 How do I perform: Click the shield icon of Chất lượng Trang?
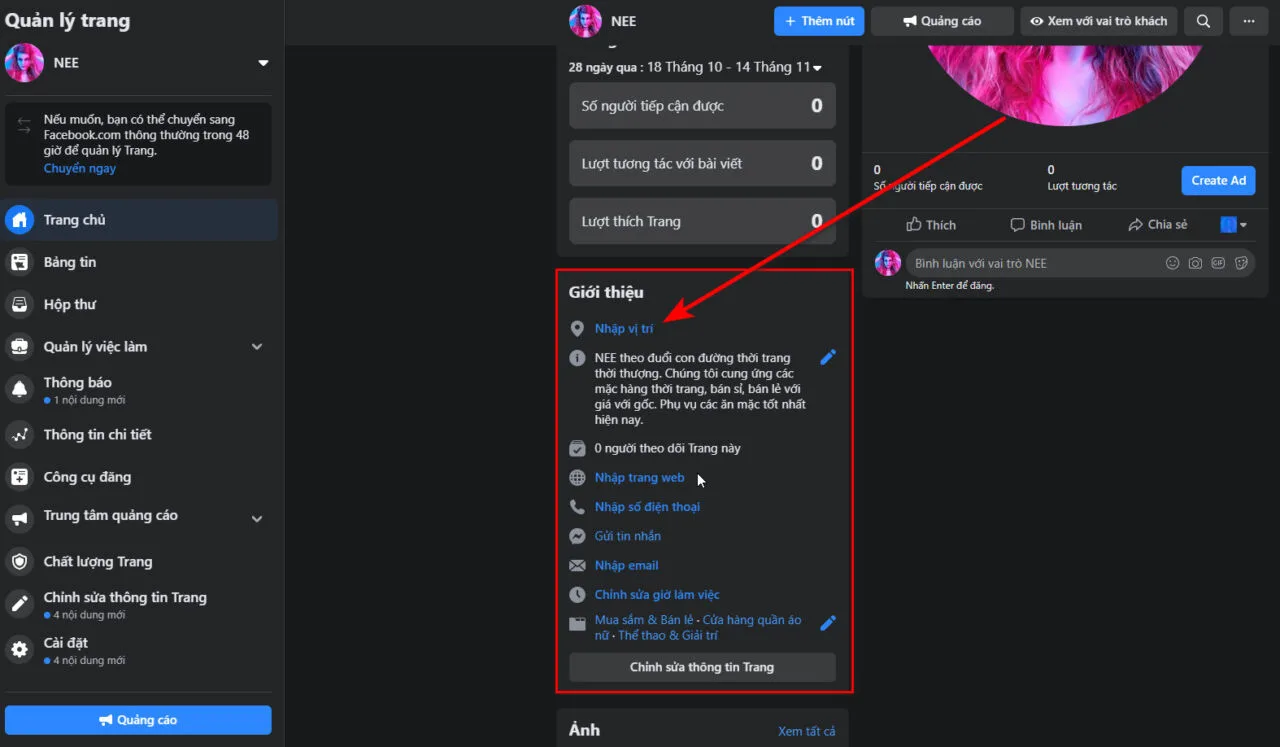(x=20, y=562)
